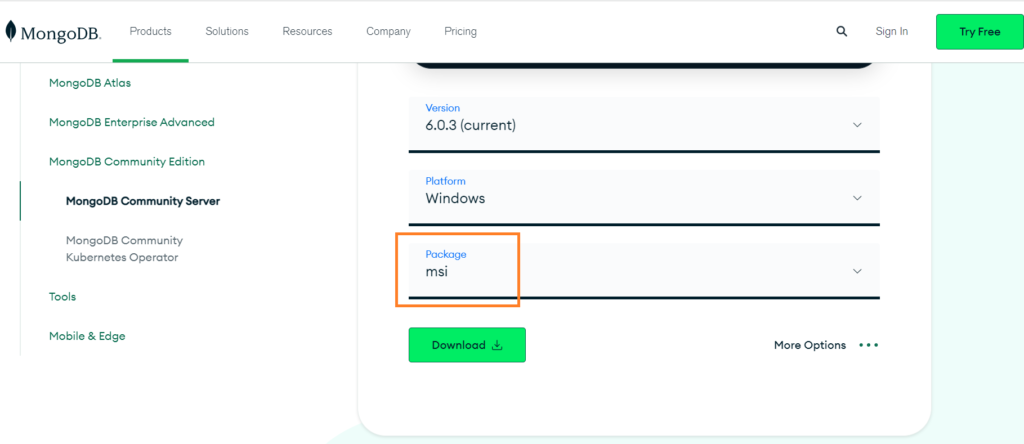Screen dimensions: 1024x444
Task: Click the Sign In link
Action: coord(891,31)
